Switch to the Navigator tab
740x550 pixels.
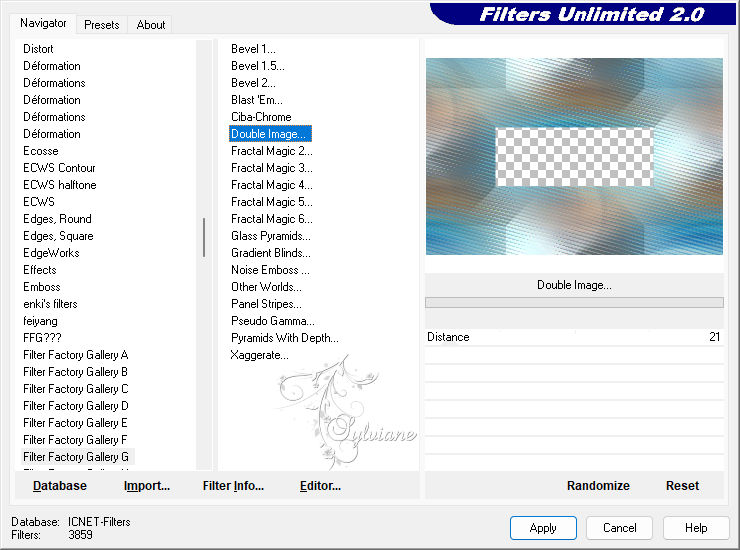point(43,23)
